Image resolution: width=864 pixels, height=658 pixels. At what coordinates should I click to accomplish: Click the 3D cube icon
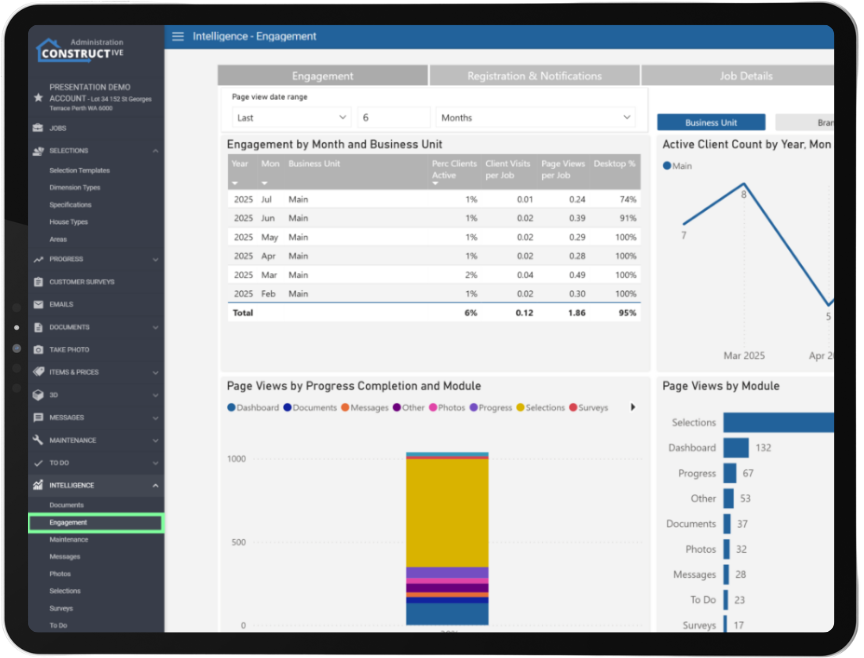pyautogui.click(x=38, y=395)
